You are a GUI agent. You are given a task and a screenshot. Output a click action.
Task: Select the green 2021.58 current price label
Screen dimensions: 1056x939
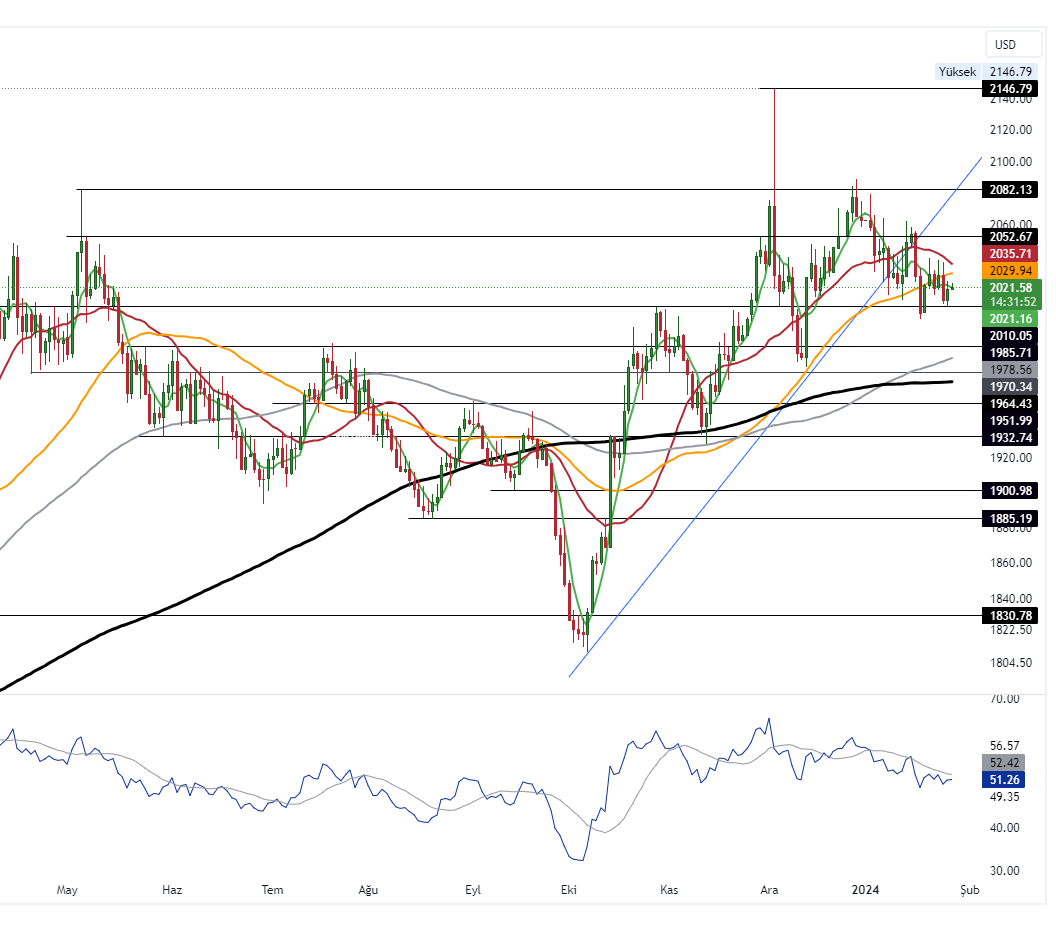(x=1010, y=288)
